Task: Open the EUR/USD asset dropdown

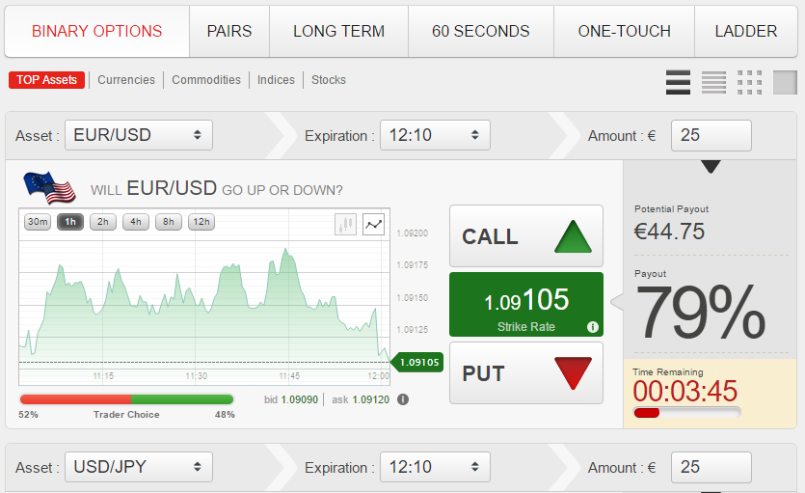Action: click(x=139, y=135)
